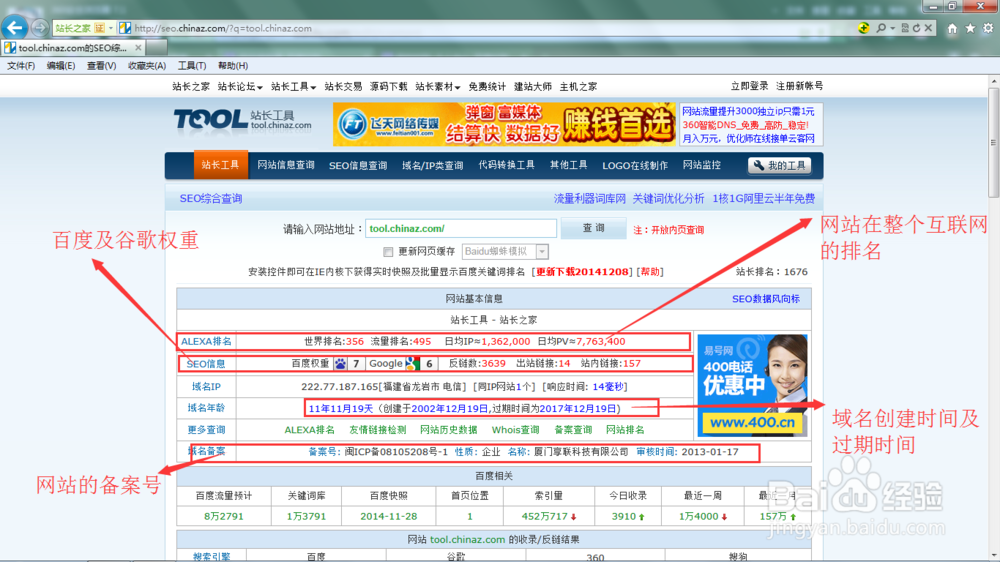
Task: Open favorites star icon
Action: (x=970, y=28)
